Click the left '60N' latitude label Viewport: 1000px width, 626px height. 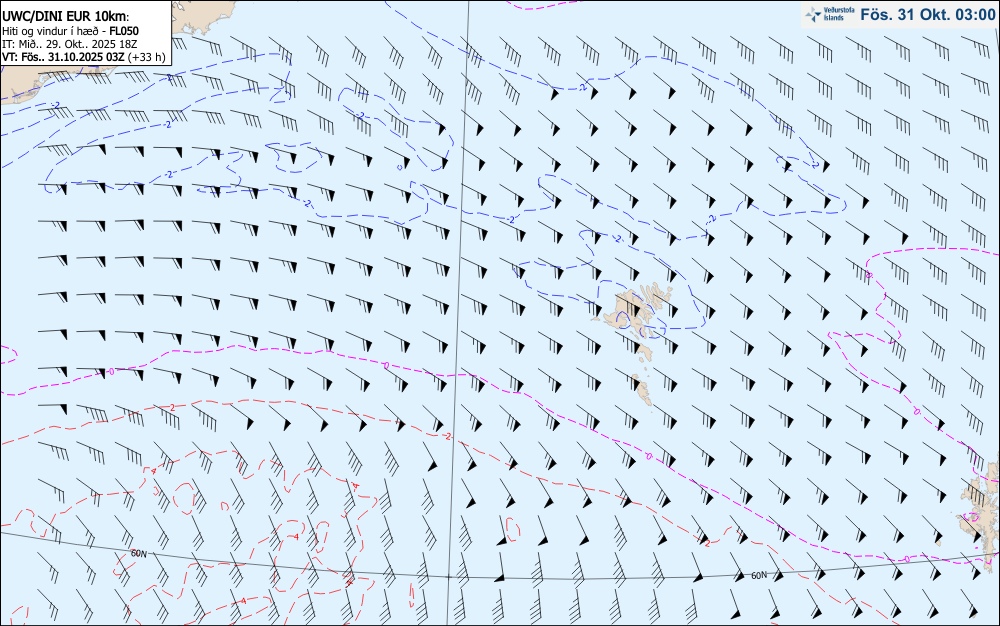[x=139, y=553]
